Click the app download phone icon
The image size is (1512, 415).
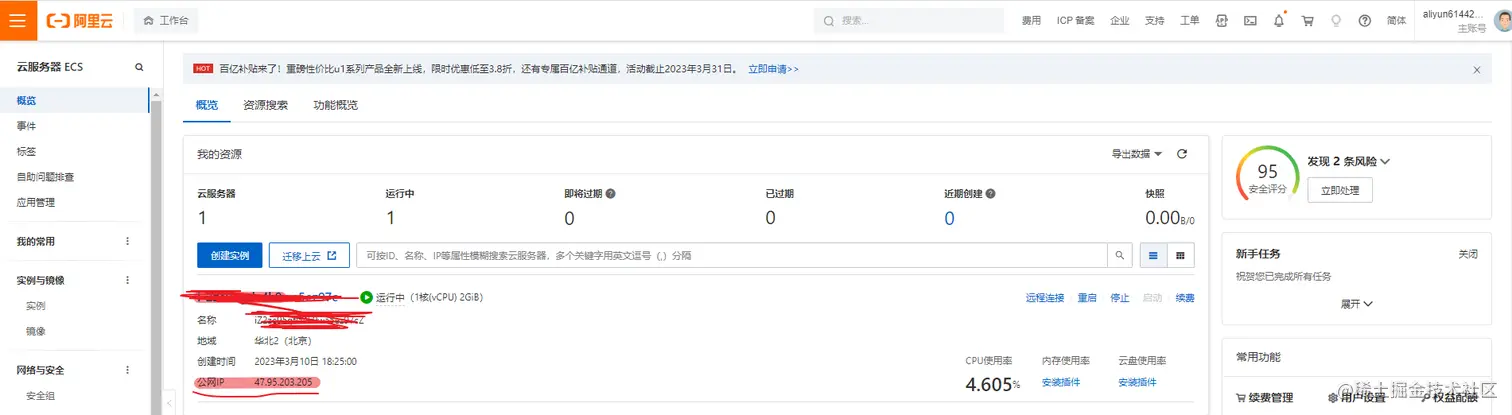[1221, 20]
